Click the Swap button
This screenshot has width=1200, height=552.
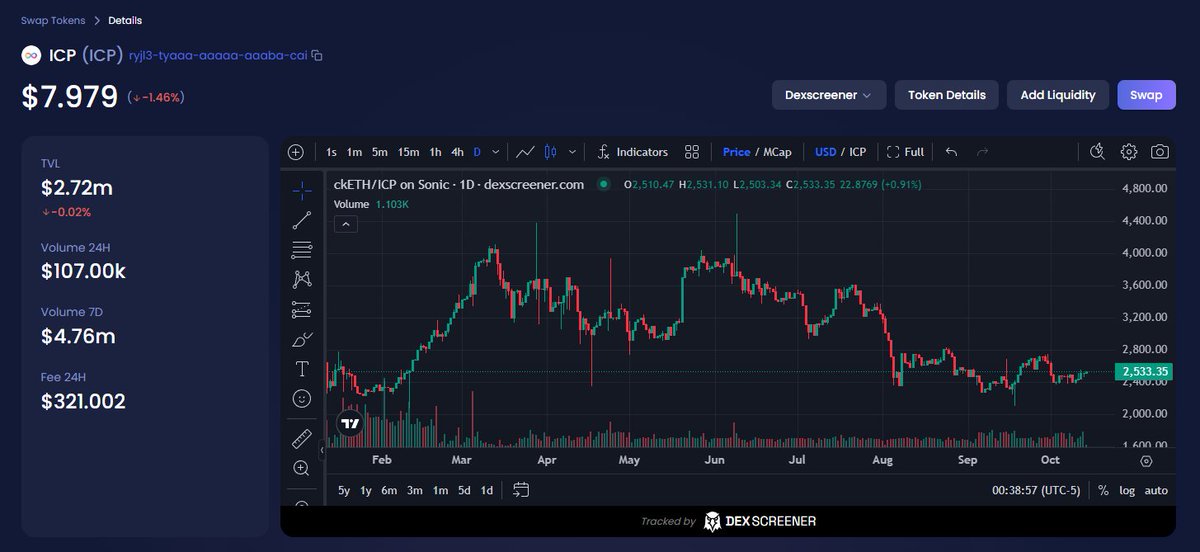click(x=1146, y=95)
